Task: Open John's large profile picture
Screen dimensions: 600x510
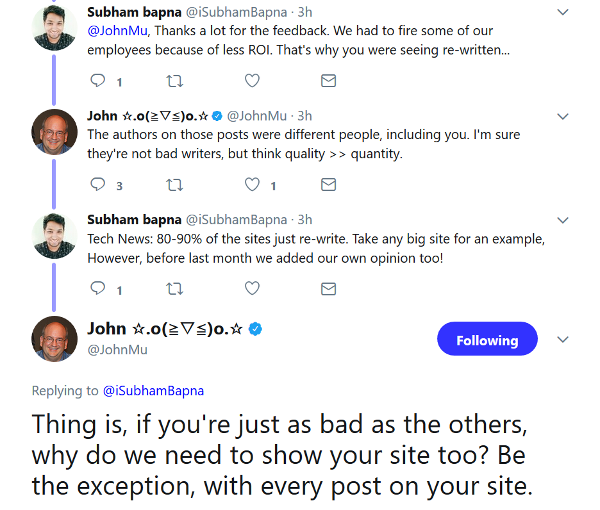Action: pyautogui.click(x=55, y=340)
